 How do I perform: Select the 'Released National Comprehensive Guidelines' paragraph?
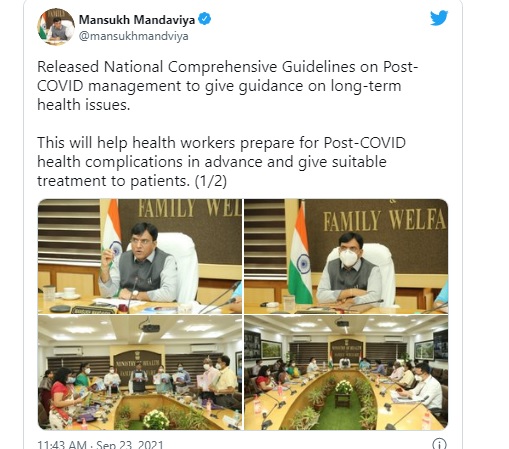click(227, 86)
